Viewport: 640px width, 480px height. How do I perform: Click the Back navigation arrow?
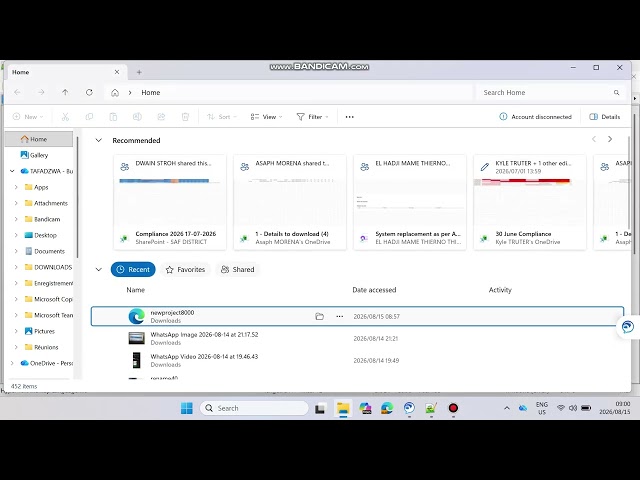(x=17, y=93)
